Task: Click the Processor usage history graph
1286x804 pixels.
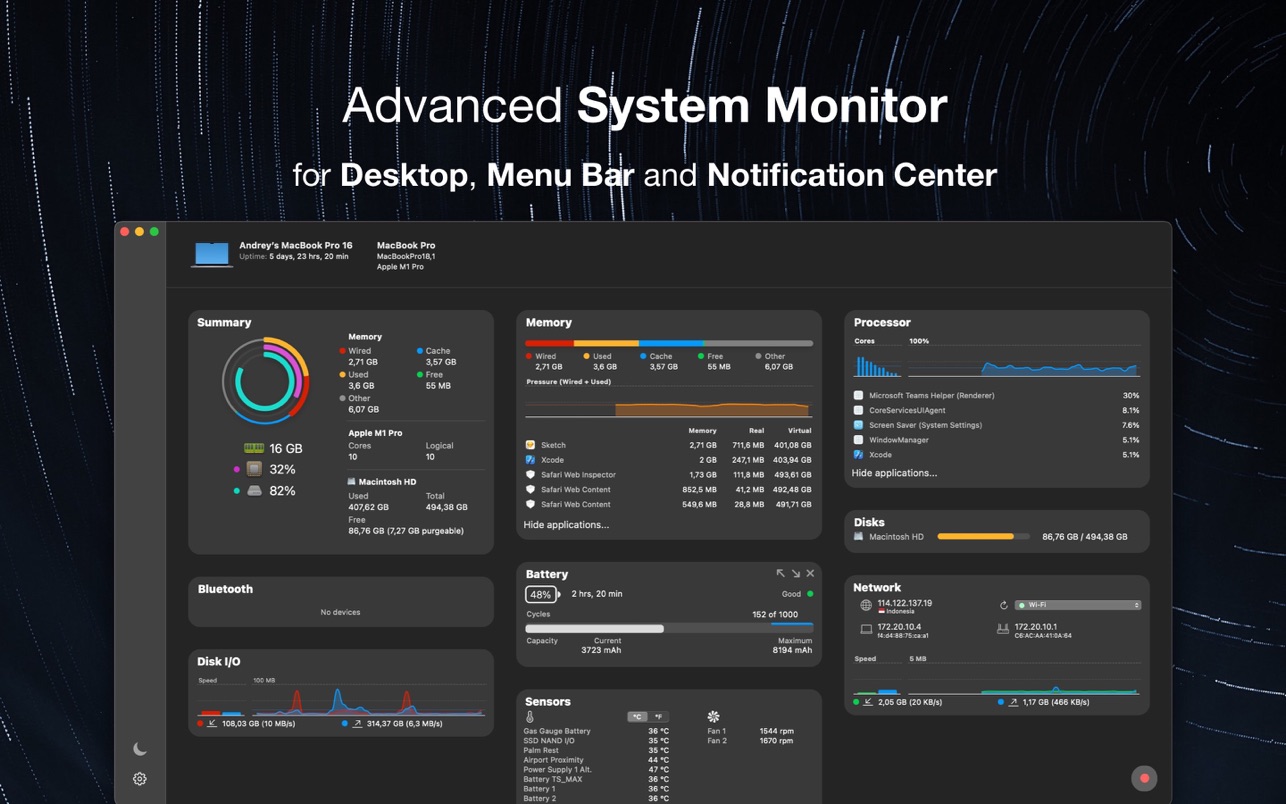Action: pos(1022,362)
